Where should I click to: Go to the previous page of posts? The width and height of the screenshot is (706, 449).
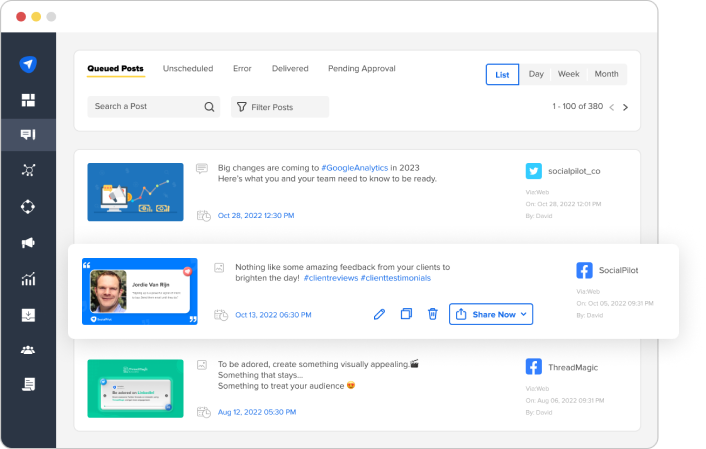pyautogui.click(x=611, y=107)
